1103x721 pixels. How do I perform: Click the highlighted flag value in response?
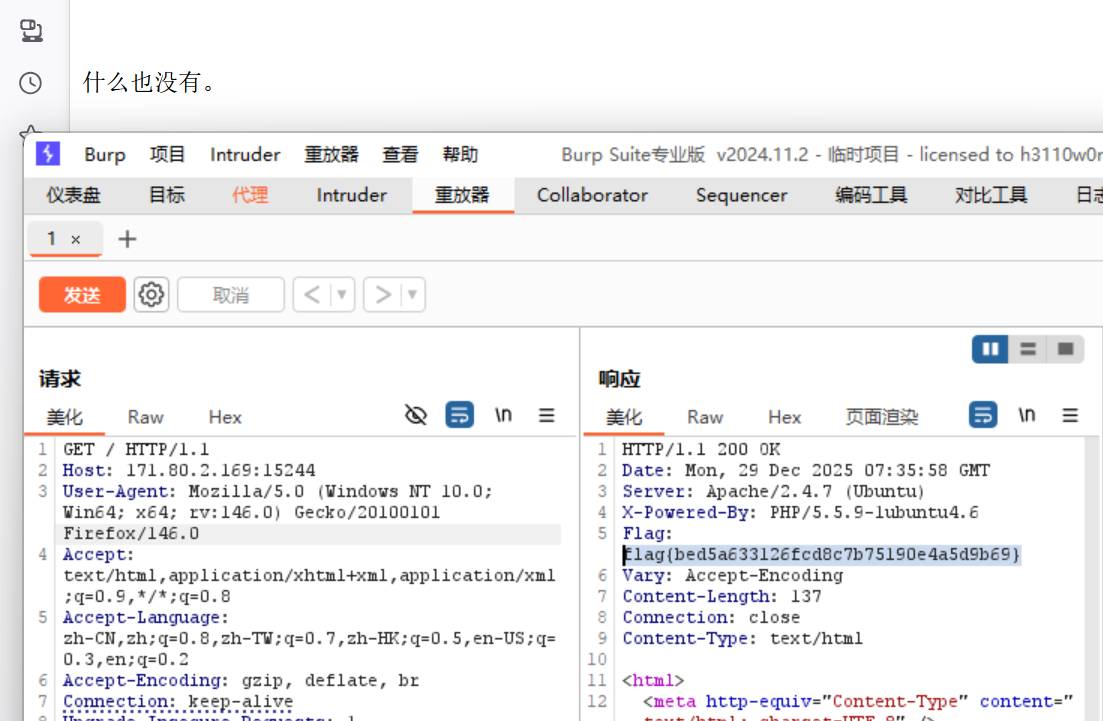pyautogui.click(x=822, y=554)
